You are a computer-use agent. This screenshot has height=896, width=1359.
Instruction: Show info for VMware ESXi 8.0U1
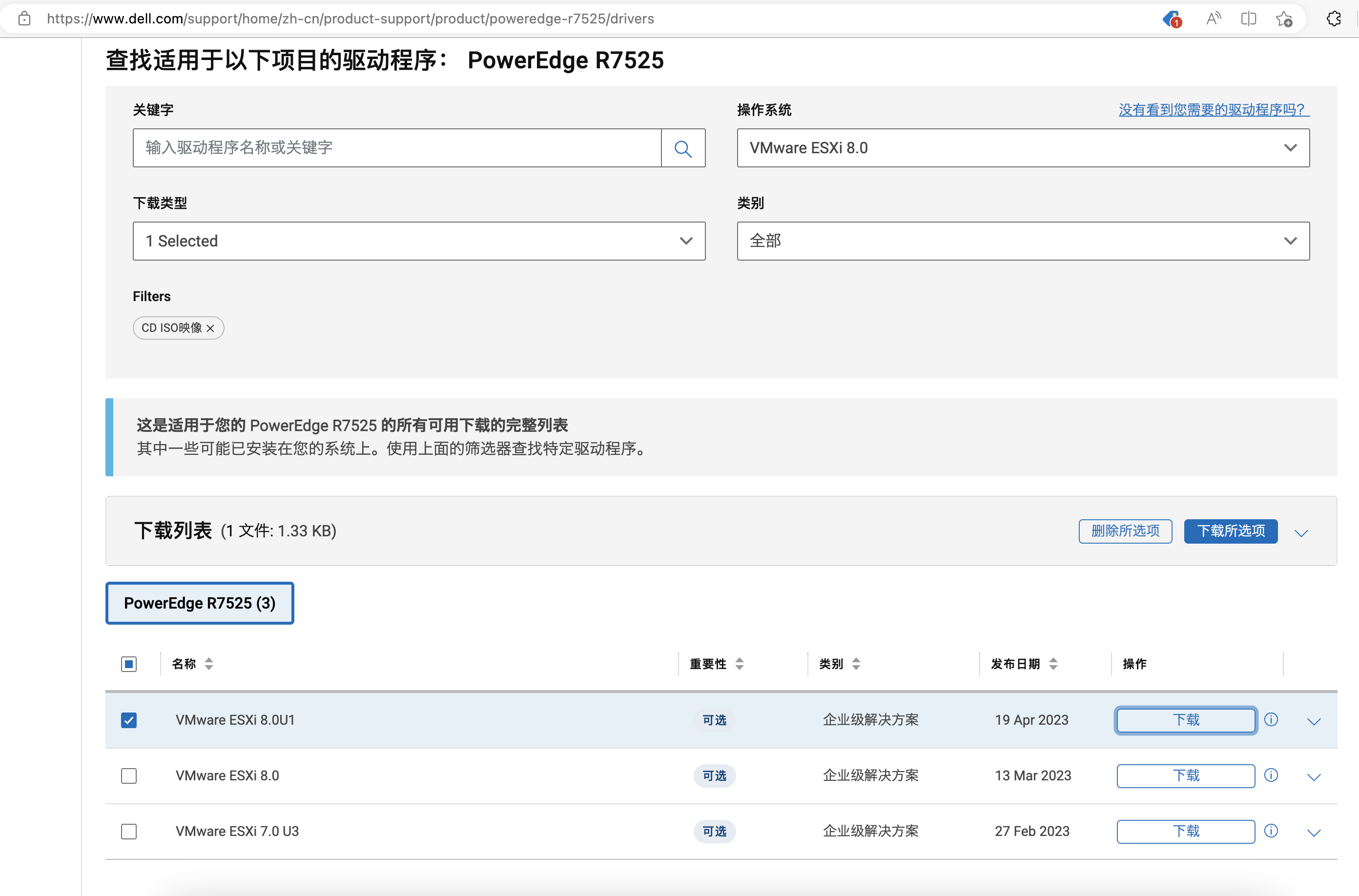click(1271, 719)
